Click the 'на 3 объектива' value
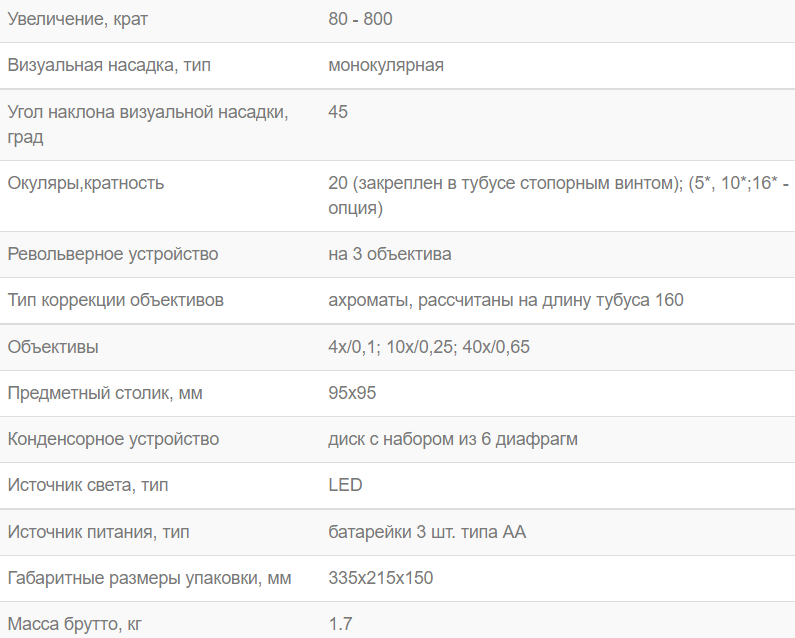Viewport: 795px width, 638px height. pyautogui.click(x=389, y=254)
